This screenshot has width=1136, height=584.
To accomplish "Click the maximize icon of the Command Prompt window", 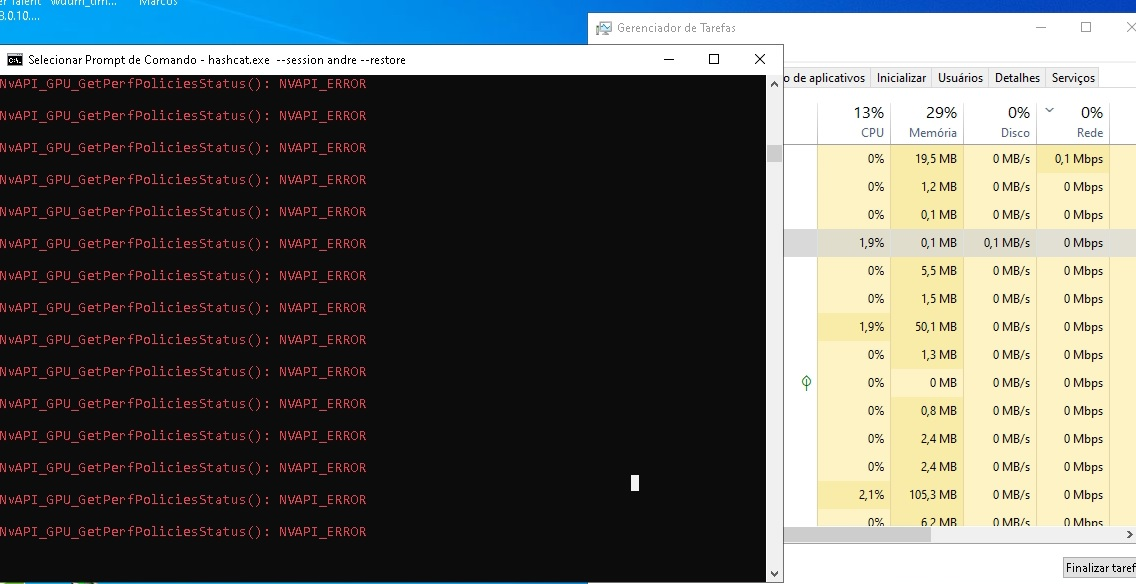I will pyautogui.click(x=713, y=59).
